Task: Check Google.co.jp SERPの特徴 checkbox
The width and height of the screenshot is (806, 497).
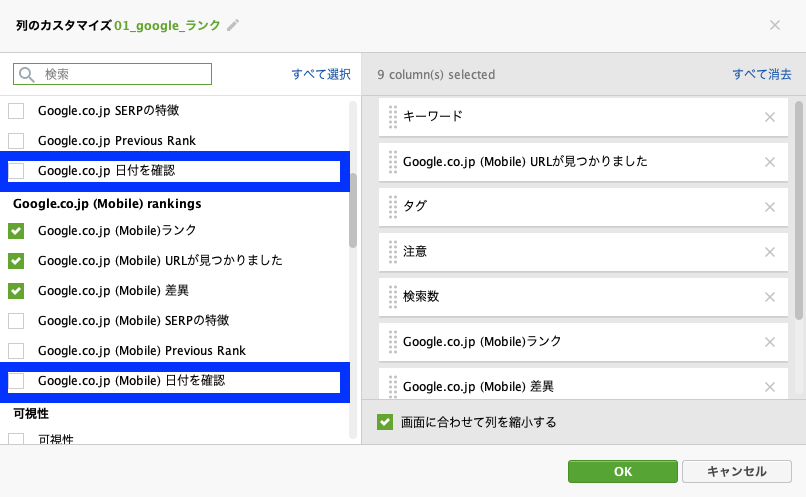Action: point(16,111)
